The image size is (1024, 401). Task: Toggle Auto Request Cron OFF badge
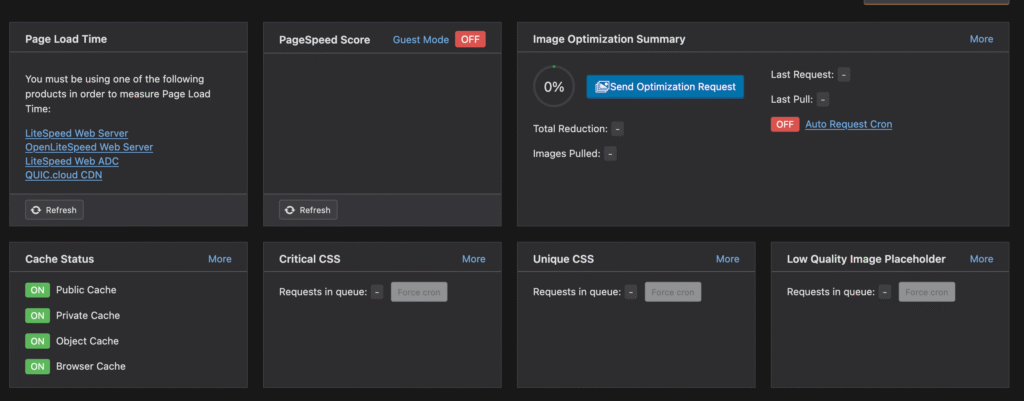click(785, 124)
